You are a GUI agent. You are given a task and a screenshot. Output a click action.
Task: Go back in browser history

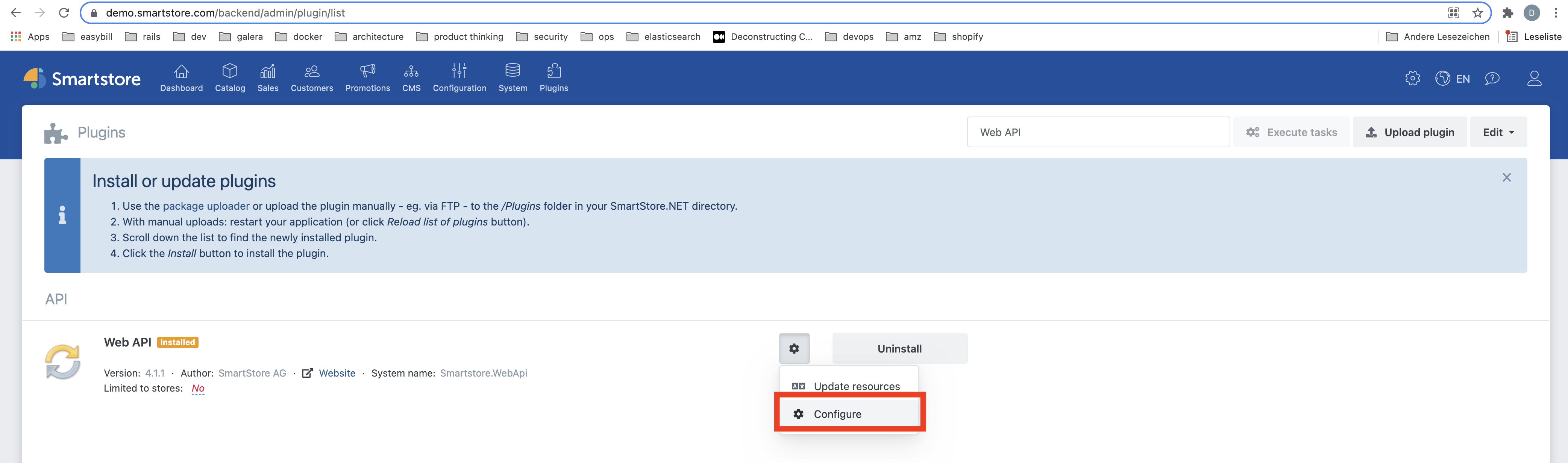coord(16,13)
